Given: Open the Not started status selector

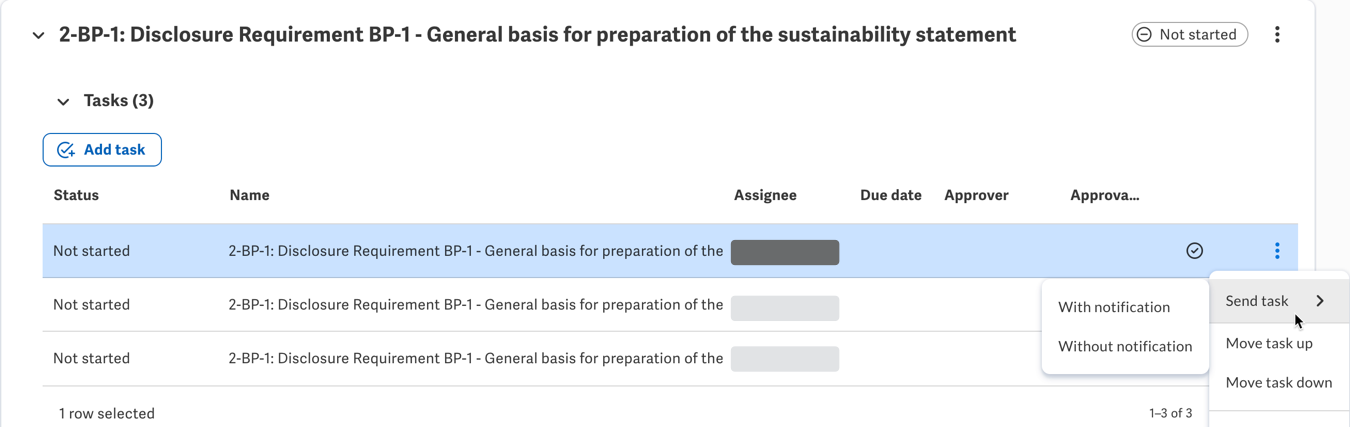Looking at the screenshot, I should point(1189,34).
